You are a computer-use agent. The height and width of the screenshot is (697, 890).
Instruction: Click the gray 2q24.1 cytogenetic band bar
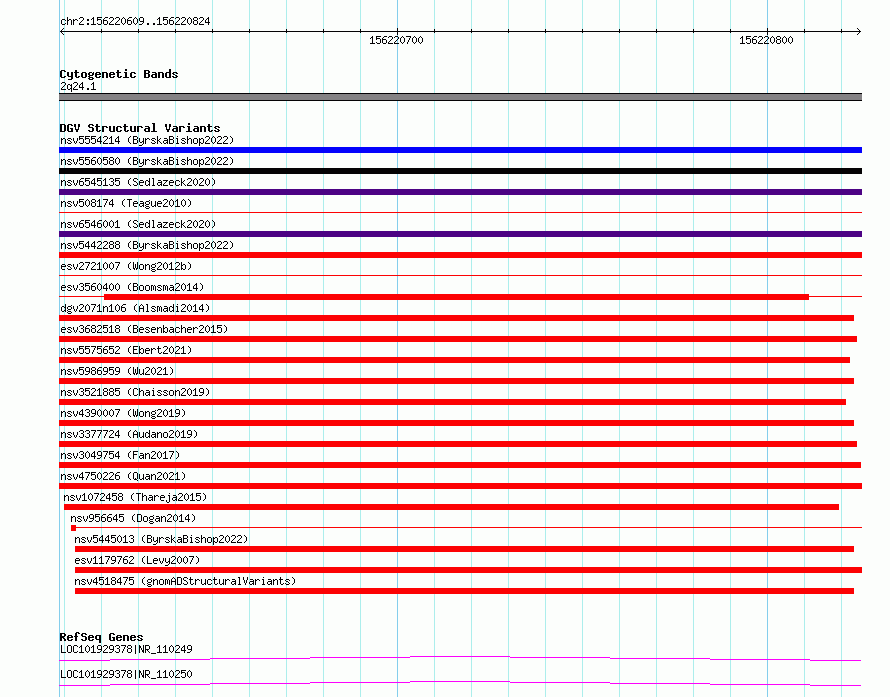click(460, 97)
